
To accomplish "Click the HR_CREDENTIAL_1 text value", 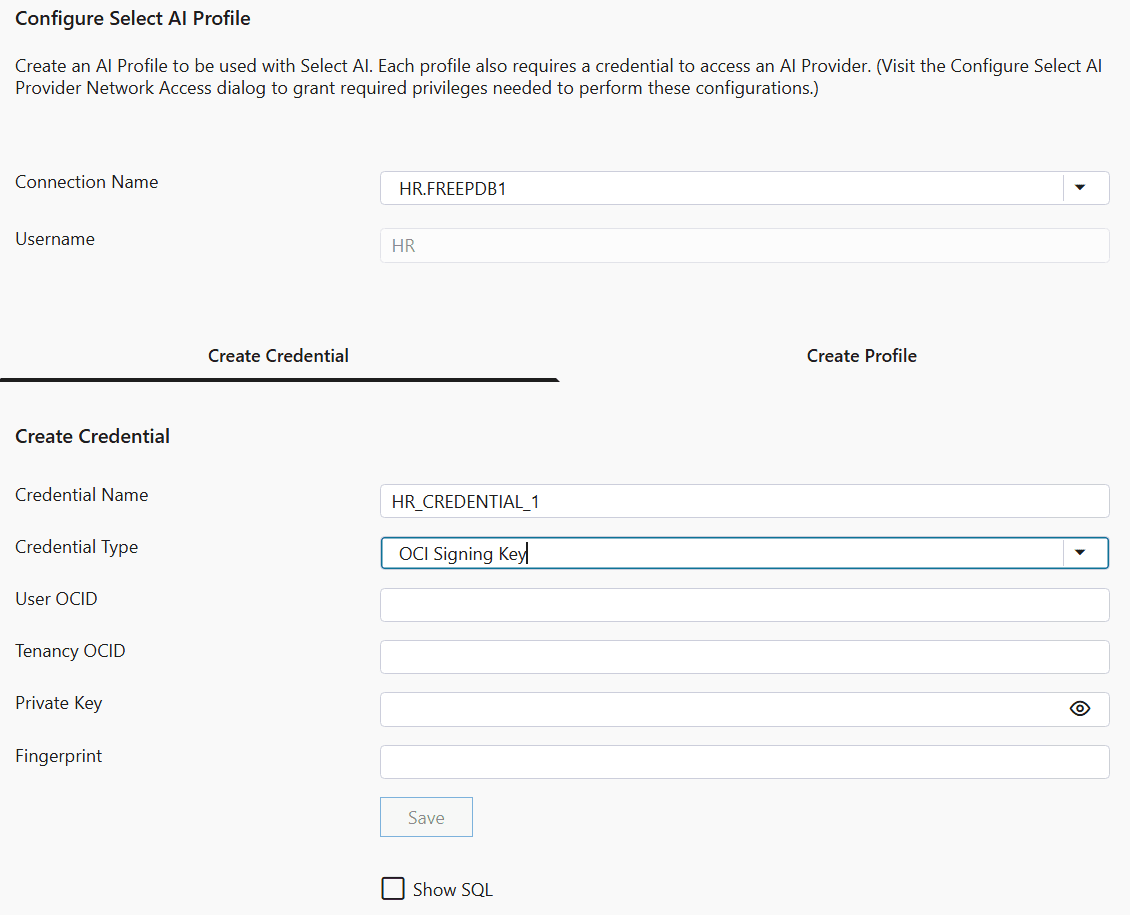I will click(x=469, y=500).
